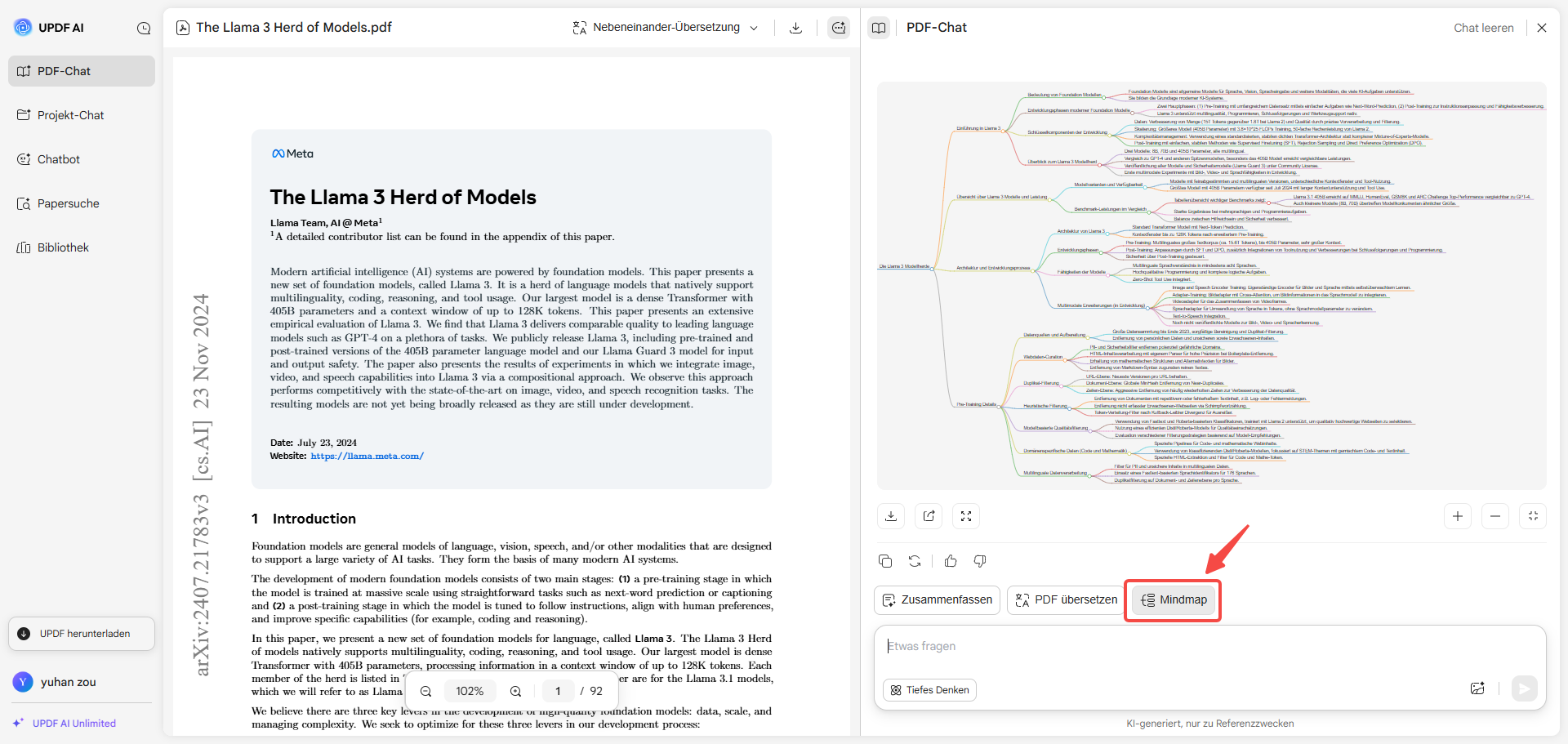Click the PDF file icon beside title
1568x744 pixels.
[x=183, y=28]
